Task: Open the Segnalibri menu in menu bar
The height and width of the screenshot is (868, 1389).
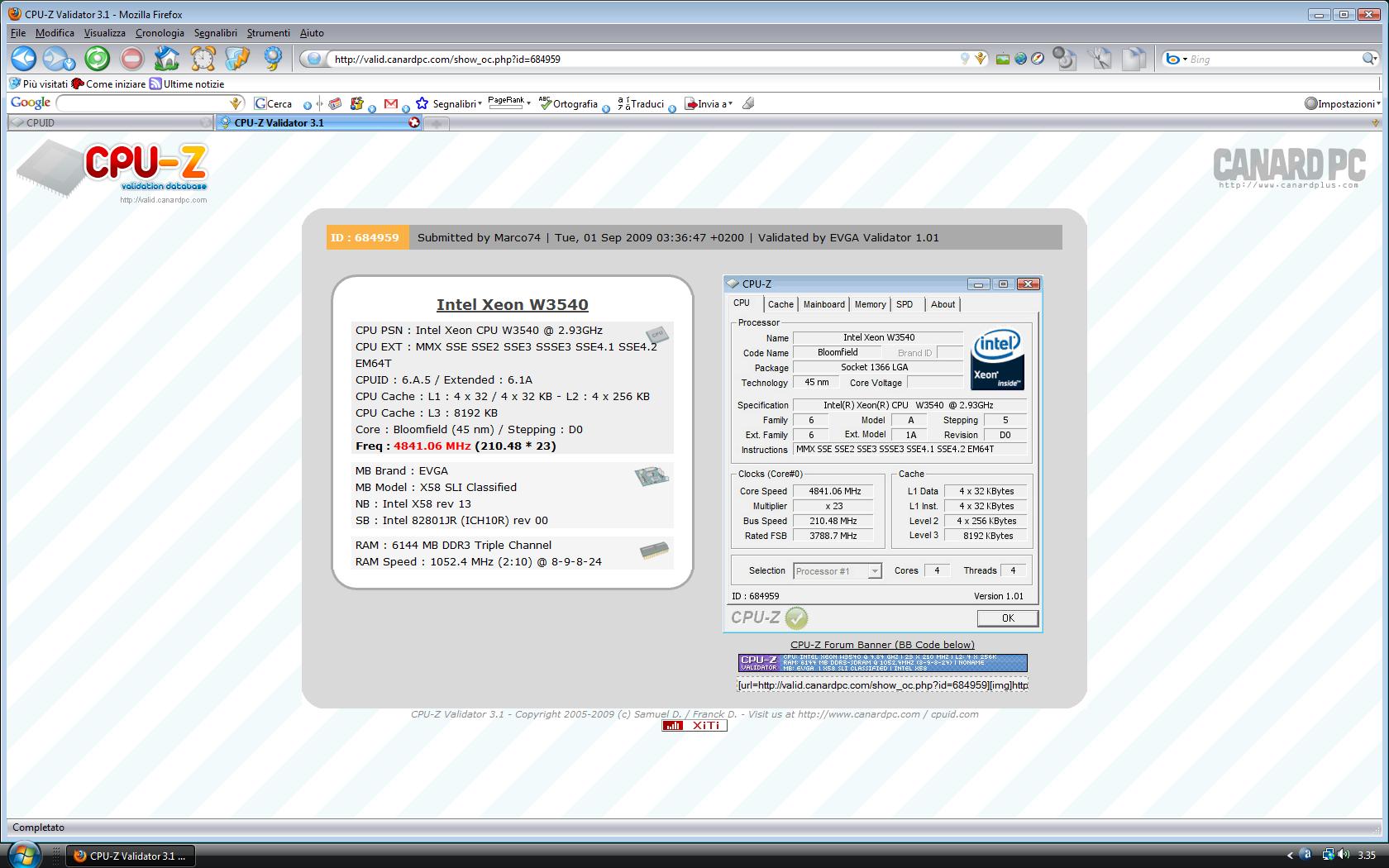Action: [x=215, y=33]
